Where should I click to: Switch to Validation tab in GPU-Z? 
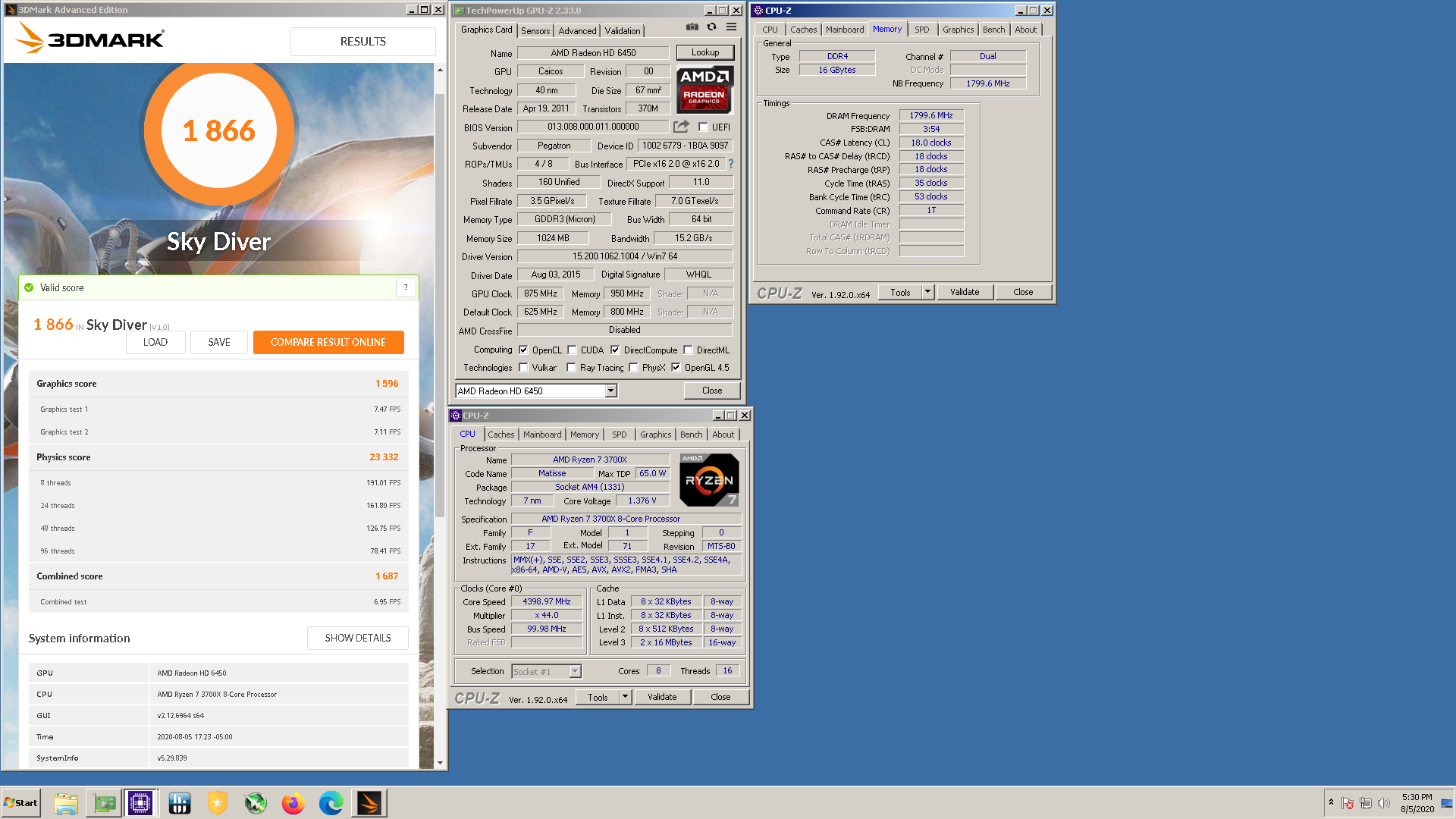coord(623,31)
